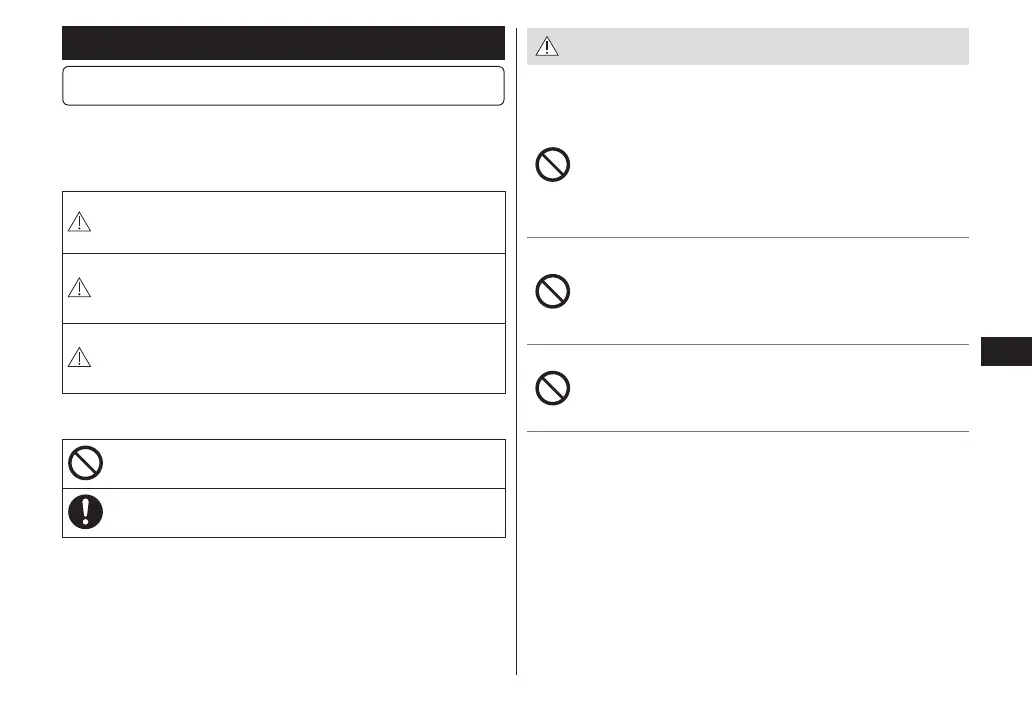Click the black exclamation mark mandatory icon

(85, 513)
